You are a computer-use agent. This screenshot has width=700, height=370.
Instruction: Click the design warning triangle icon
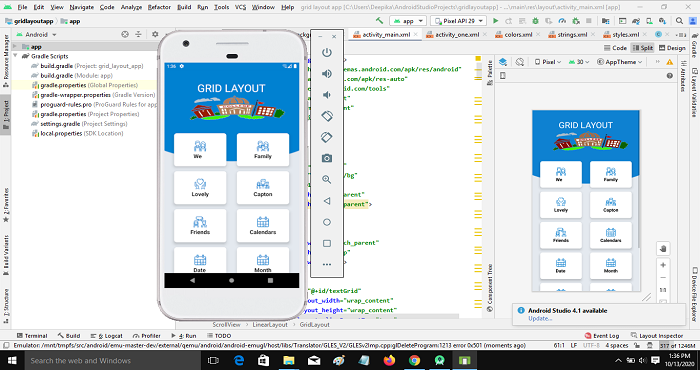(670, 62)
